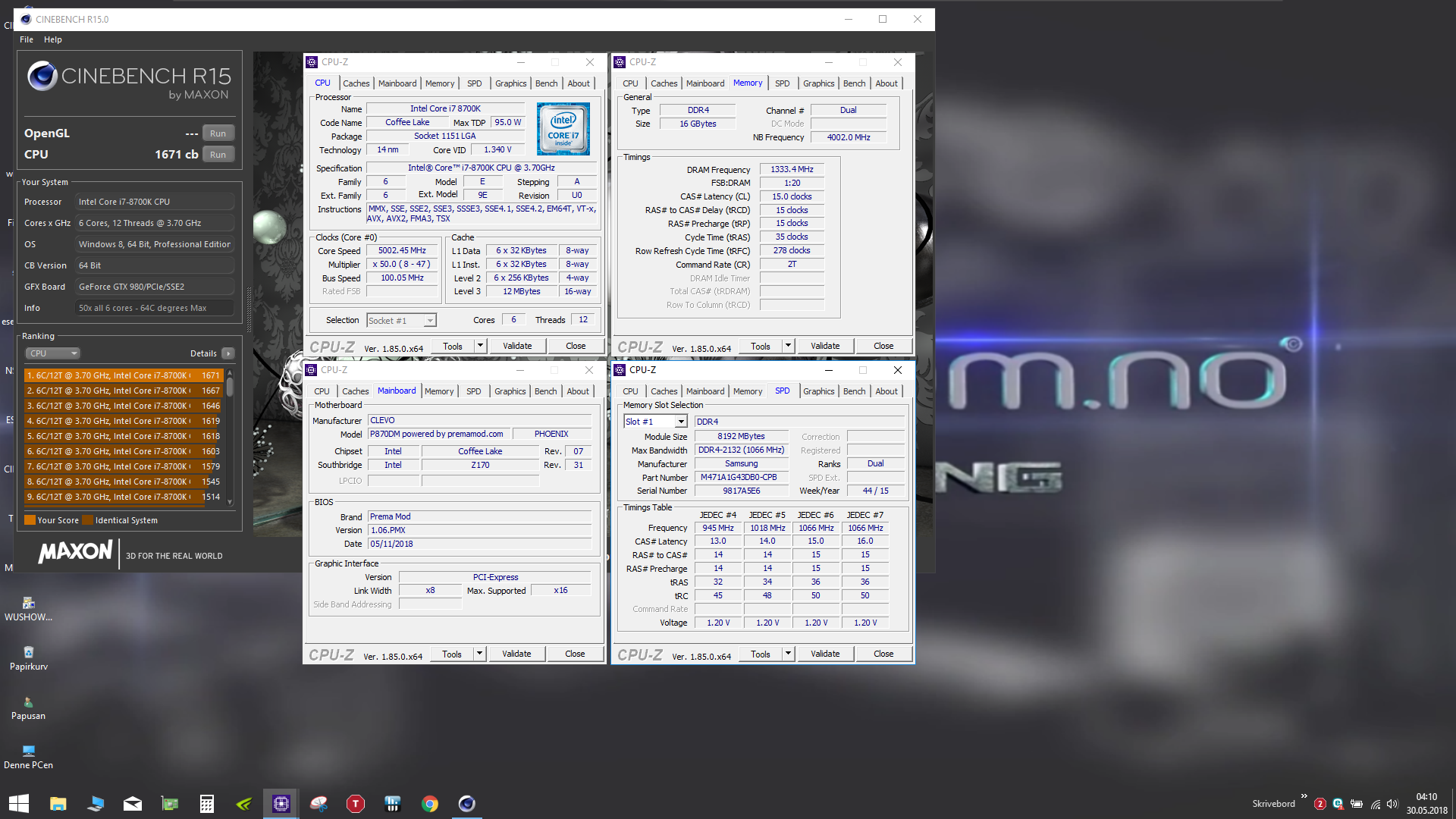Click Validate in the SPD tab window
The height and width of the screenshot is (819, 1456).
(825, 654)
